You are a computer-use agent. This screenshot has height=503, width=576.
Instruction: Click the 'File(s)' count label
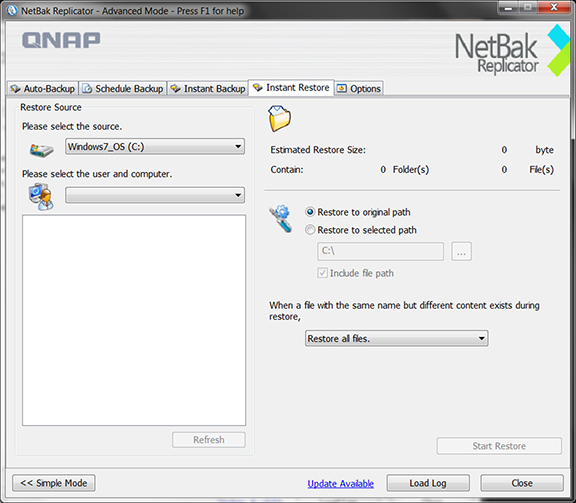(541, 169)
